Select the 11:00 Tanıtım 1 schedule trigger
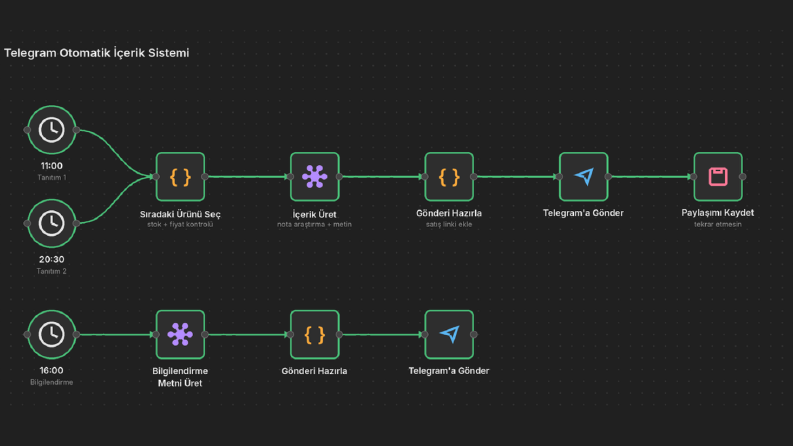 52,130
